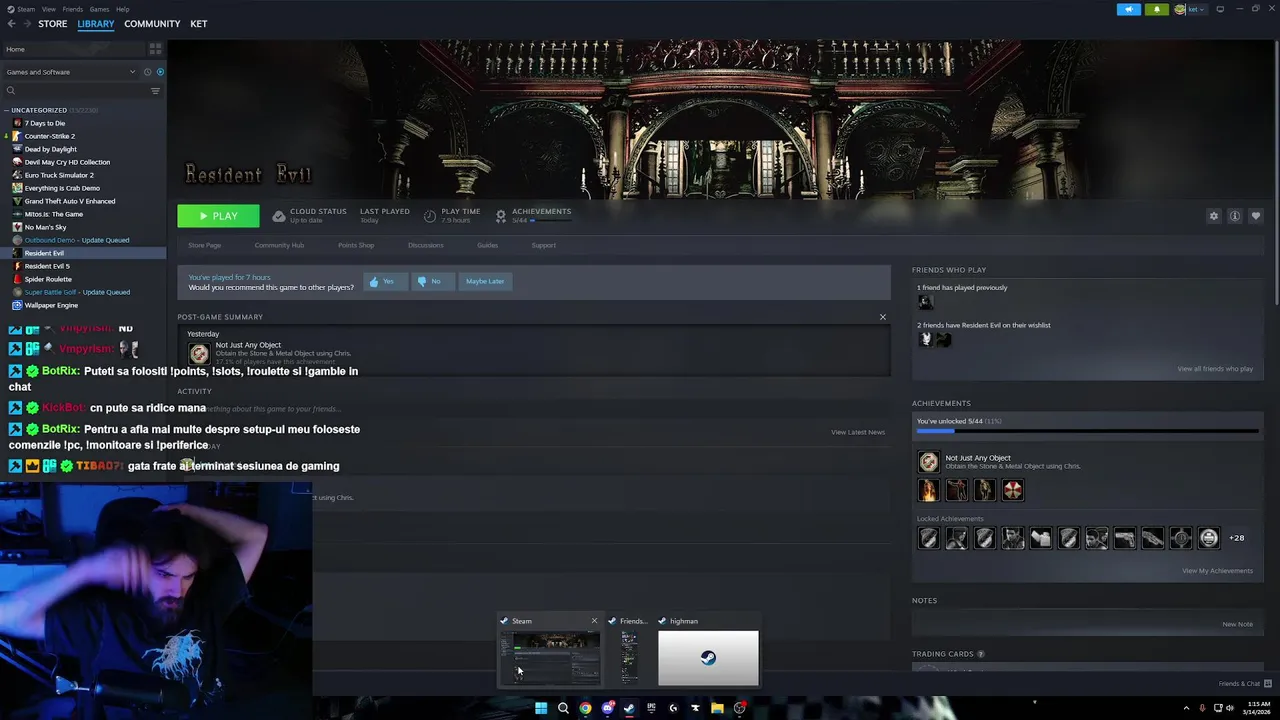
Task: Open trading cards help question mark
Action: pyautogui.click(x=980, y=654)
